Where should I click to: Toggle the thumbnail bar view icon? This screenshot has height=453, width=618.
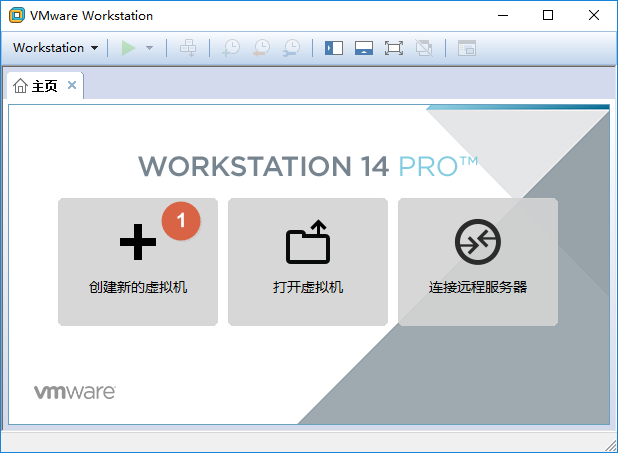tap(364, 48)
